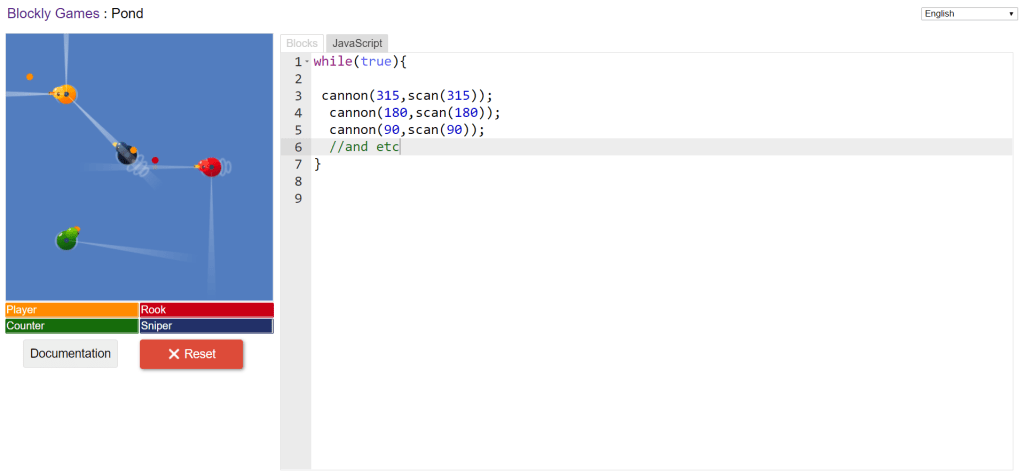
Task: Click line number 9 in the gutter
Action: coord(298,198)
